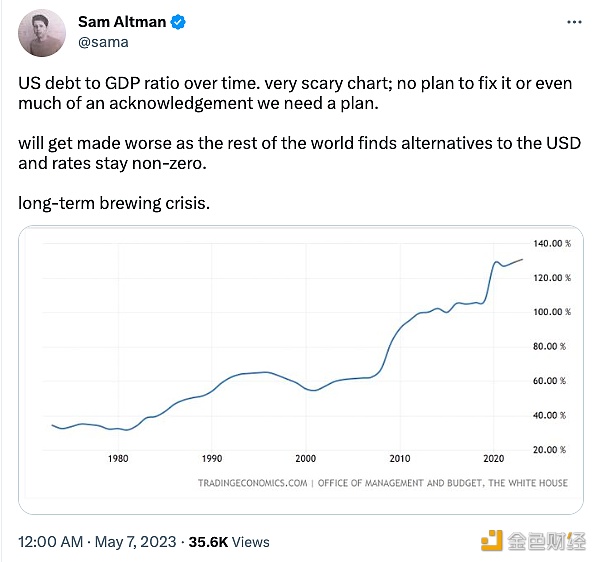The width and height of the screenshot is (597, 562).
Task: Click the 2020 x-axis label on chart
Action: click(493, 458)
